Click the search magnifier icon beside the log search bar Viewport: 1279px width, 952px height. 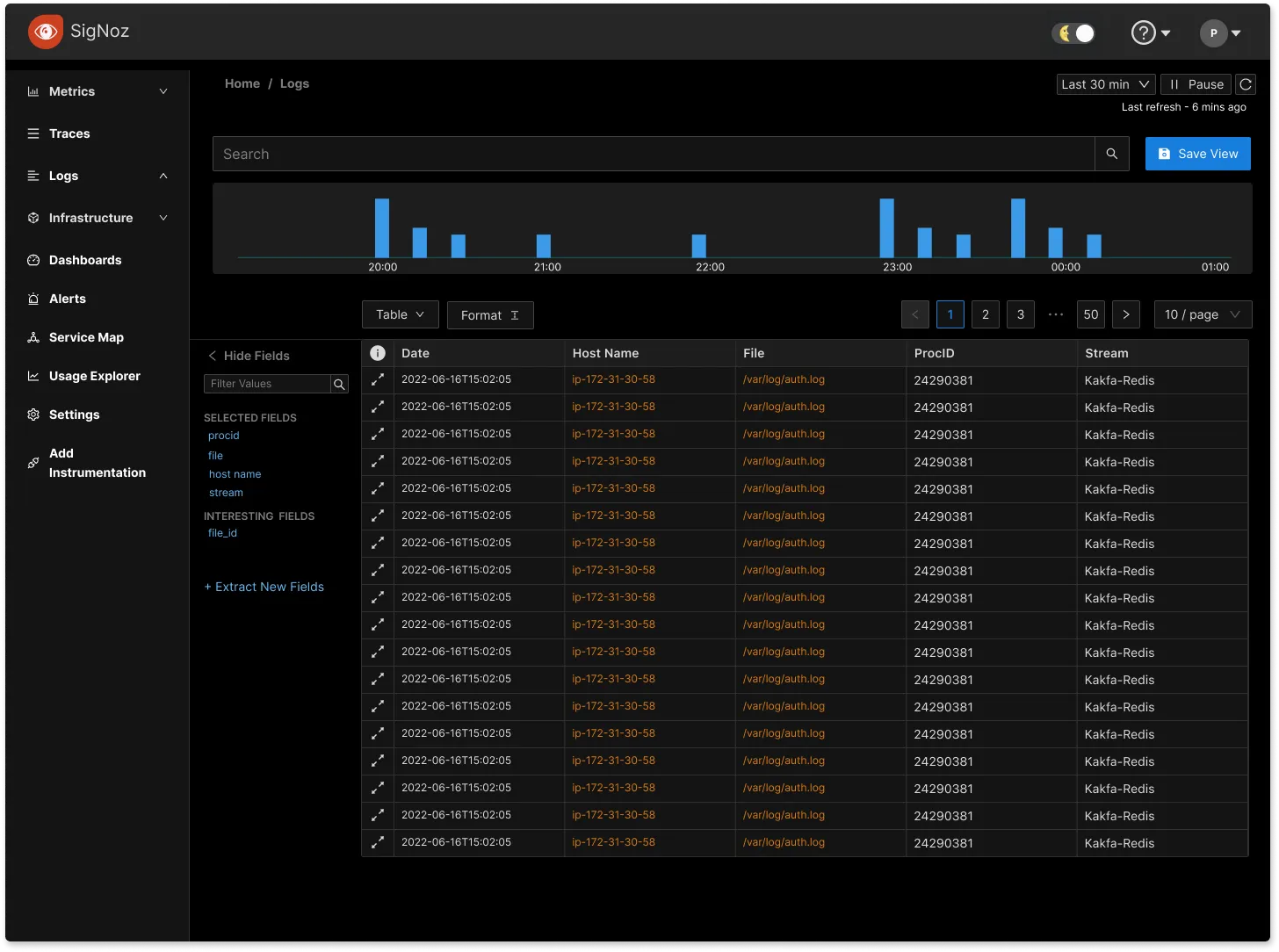pyautogui.click(x=1111, y=154)
